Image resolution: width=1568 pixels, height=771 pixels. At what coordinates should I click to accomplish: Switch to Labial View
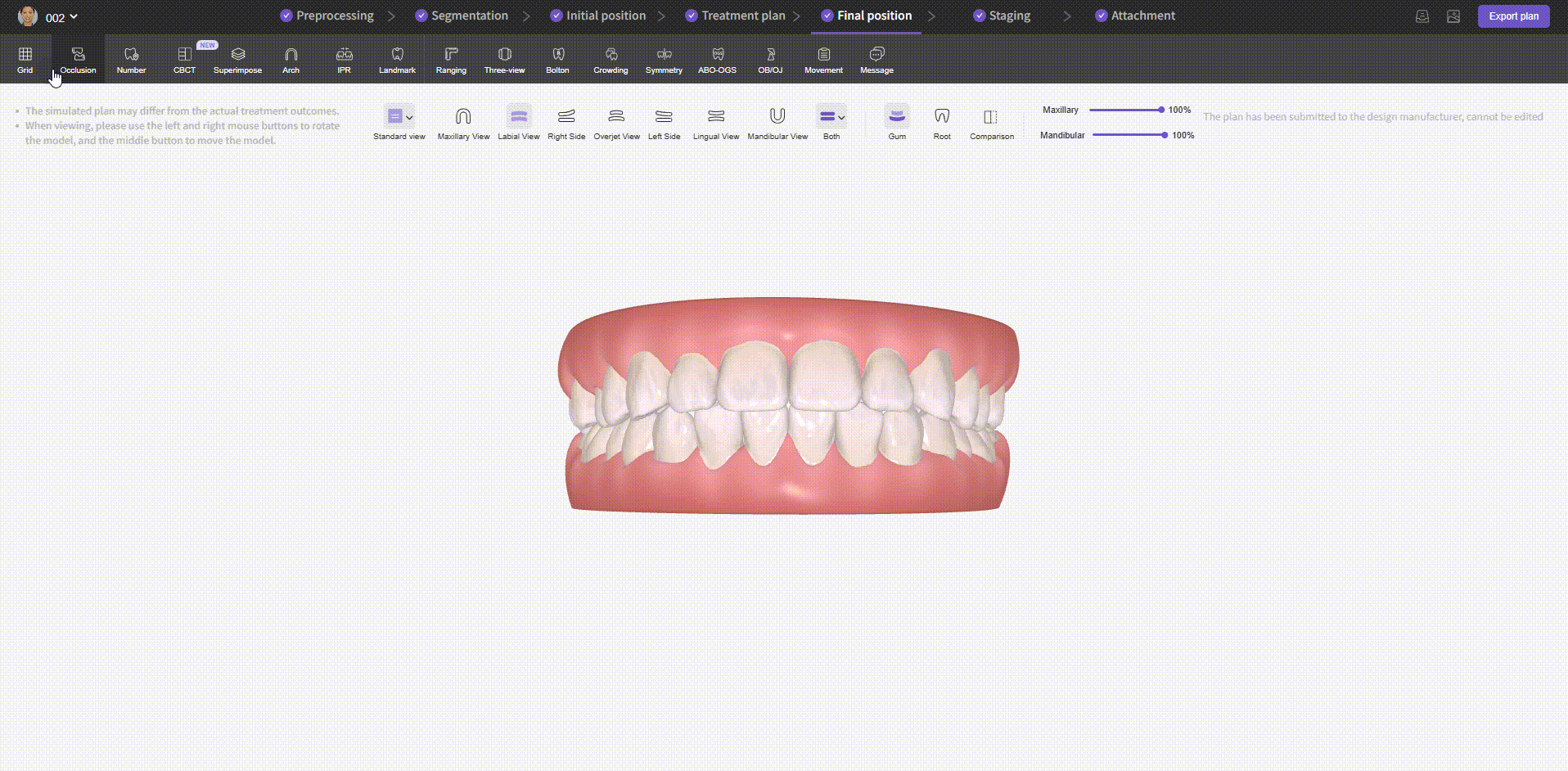pyautogui.click(x=519, y=124)
